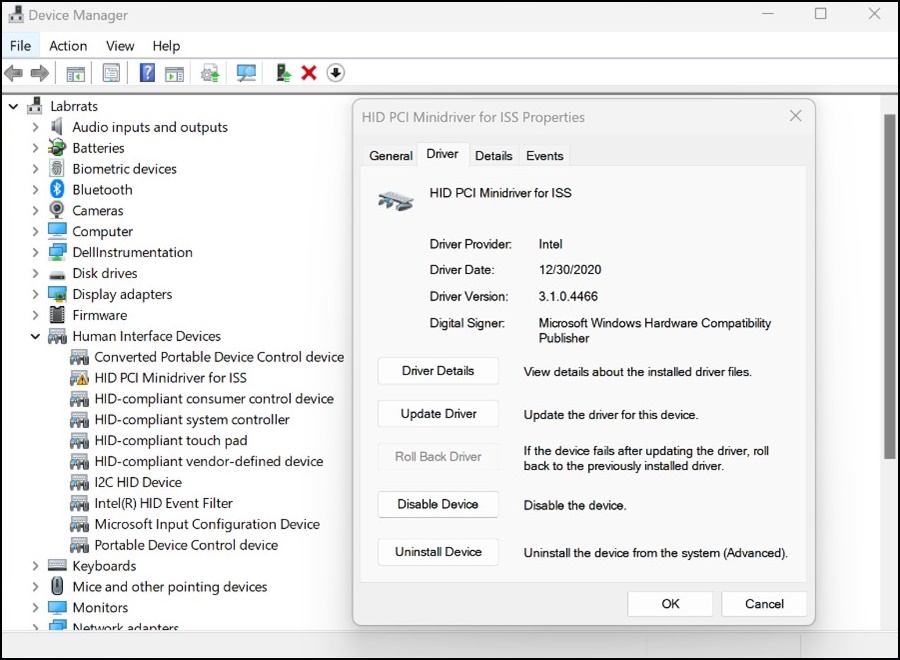Expand the Bluetooth category
The image size is (900, 660).
click(35, 189)
